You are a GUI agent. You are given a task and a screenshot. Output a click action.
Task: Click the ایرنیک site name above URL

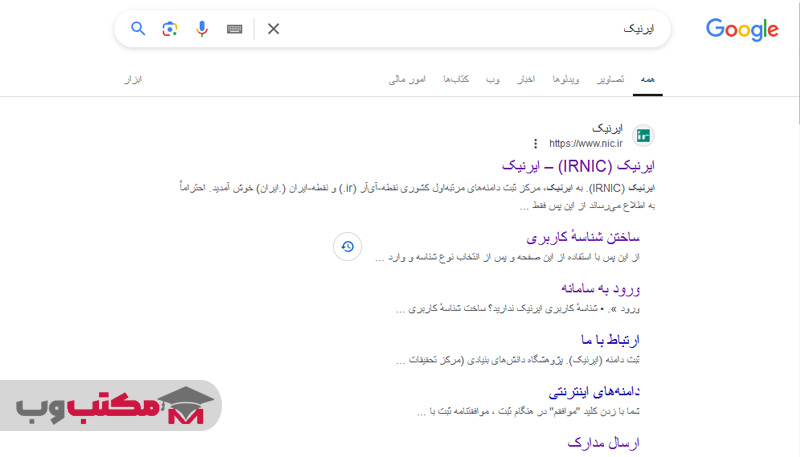point(607,128)
